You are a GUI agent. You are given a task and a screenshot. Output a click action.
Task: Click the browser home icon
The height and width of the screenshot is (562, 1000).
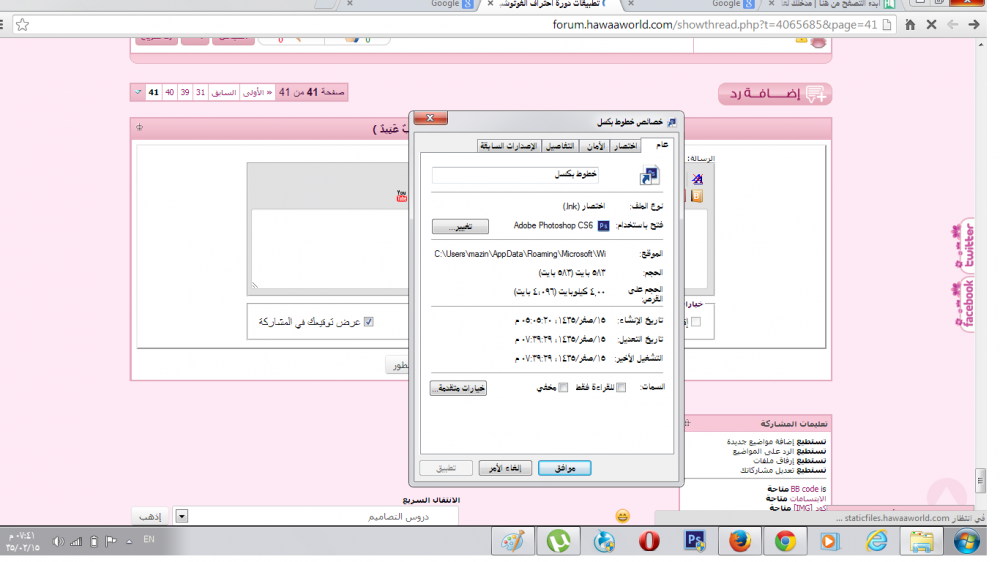(910, 24)
